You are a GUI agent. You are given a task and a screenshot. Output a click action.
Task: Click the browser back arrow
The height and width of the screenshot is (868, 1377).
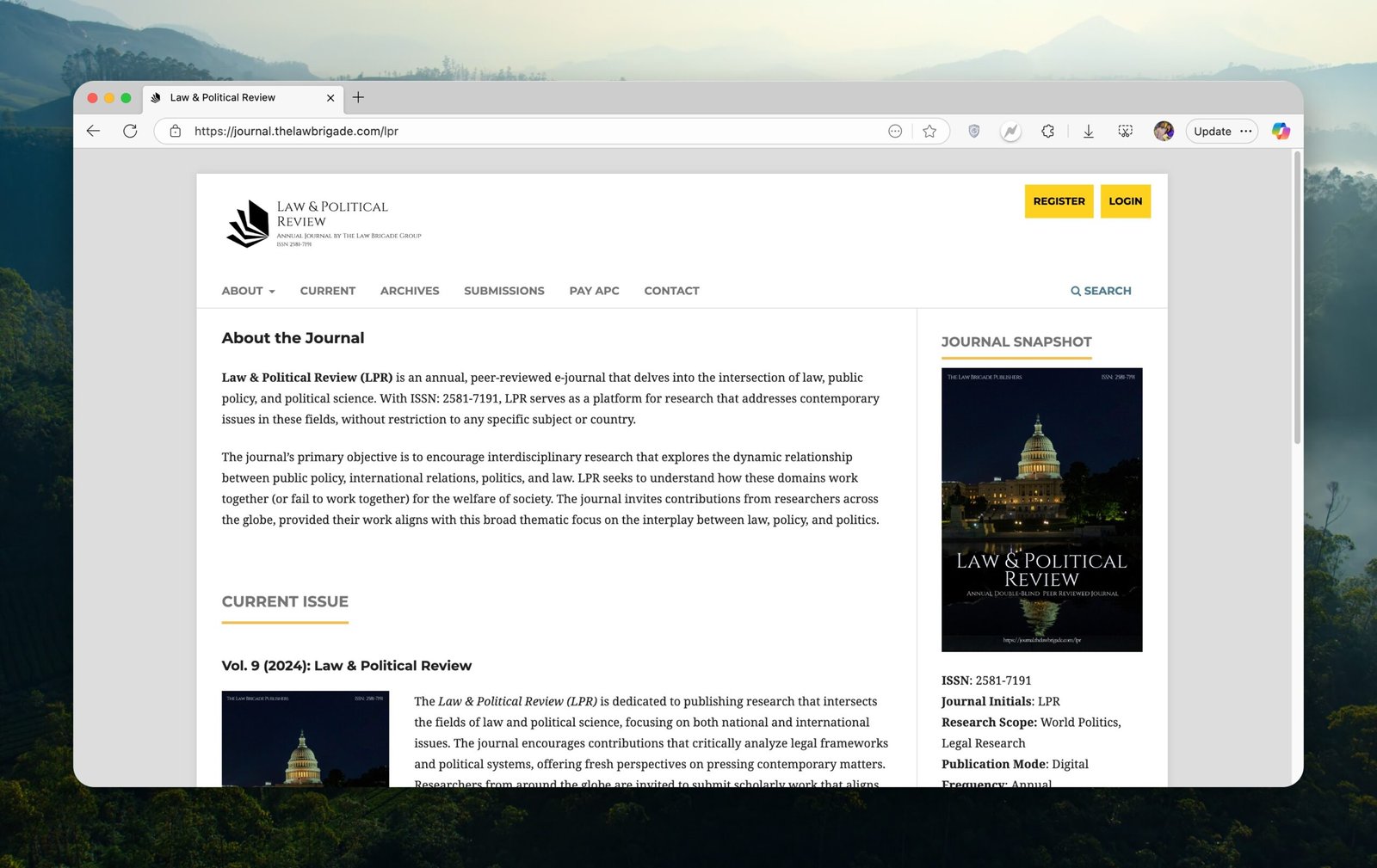coord(94,131)
